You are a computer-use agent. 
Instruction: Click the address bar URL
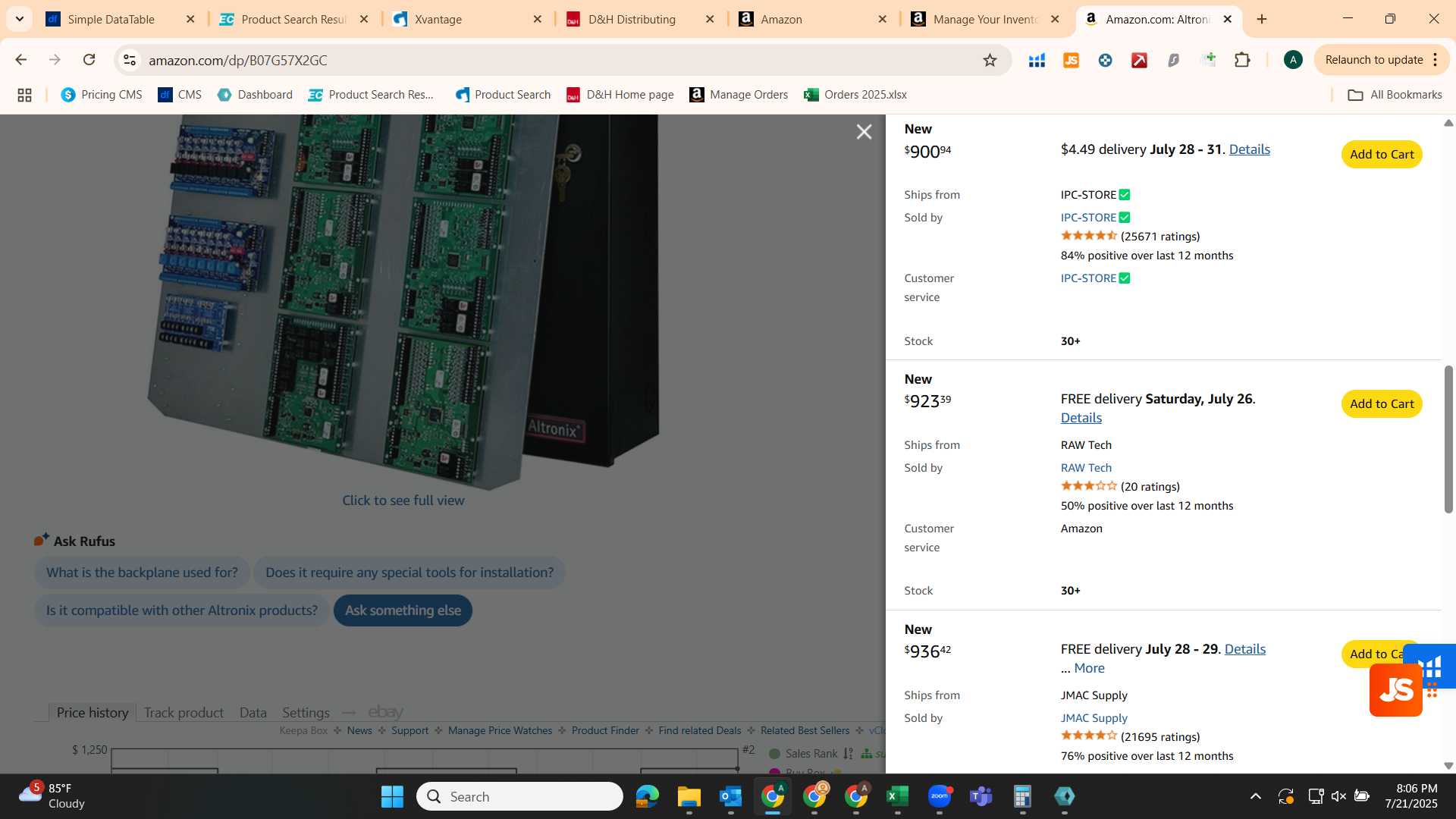tap(238, 60)
